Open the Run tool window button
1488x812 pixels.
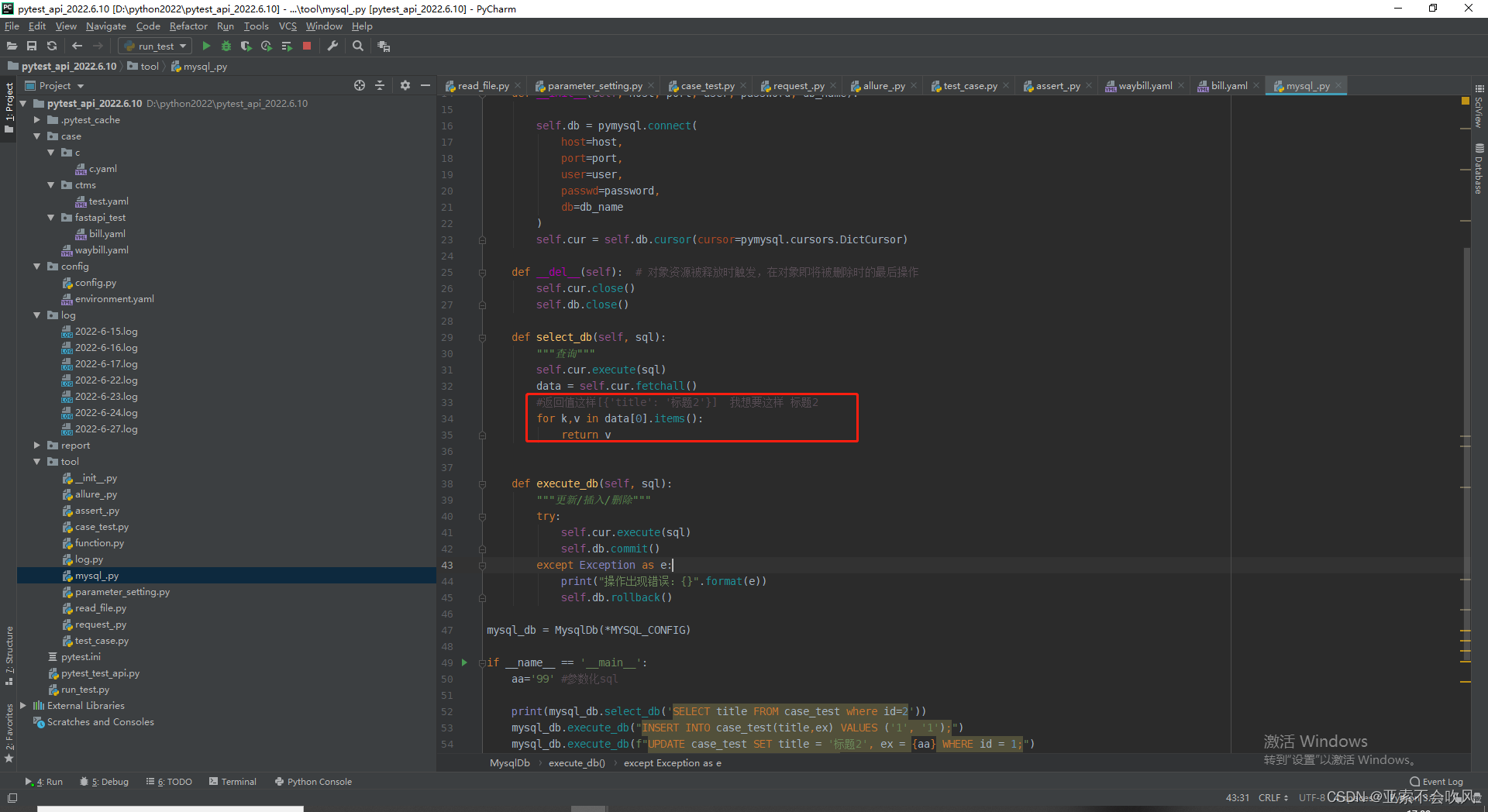click(43, 782)
